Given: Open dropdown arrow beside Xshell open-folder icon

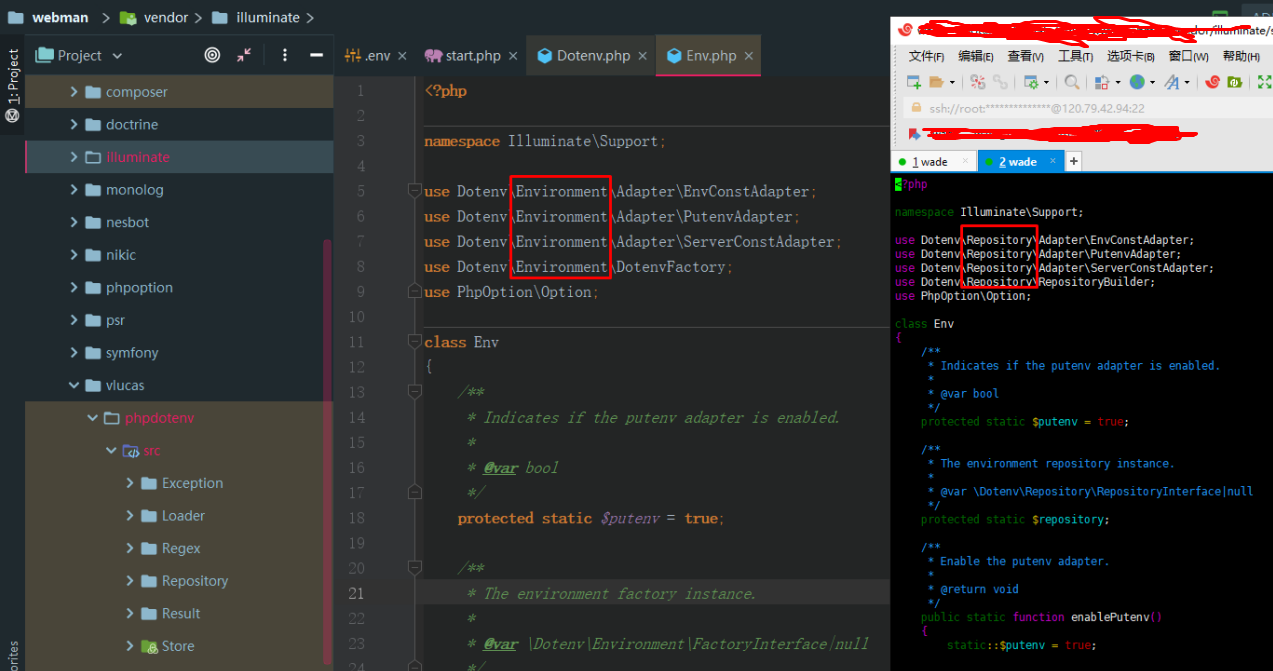Looking at the screenshot, I should 952,82.
